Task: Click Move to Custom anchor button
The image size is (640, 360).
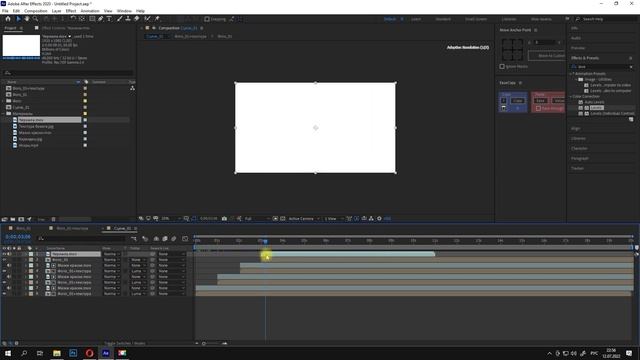Action: tap(547, 56)
